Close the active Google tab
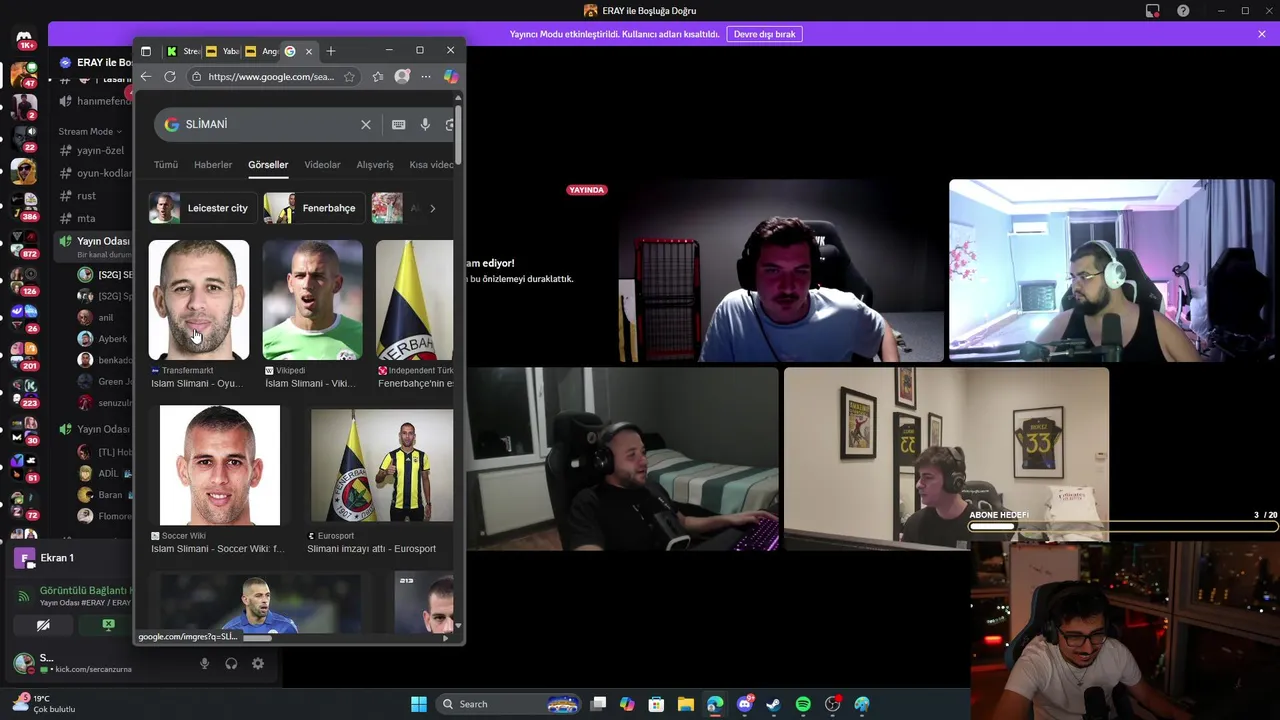Viewport: 1280px width, 720px height. pyautogui.click(x=309, y=51)
